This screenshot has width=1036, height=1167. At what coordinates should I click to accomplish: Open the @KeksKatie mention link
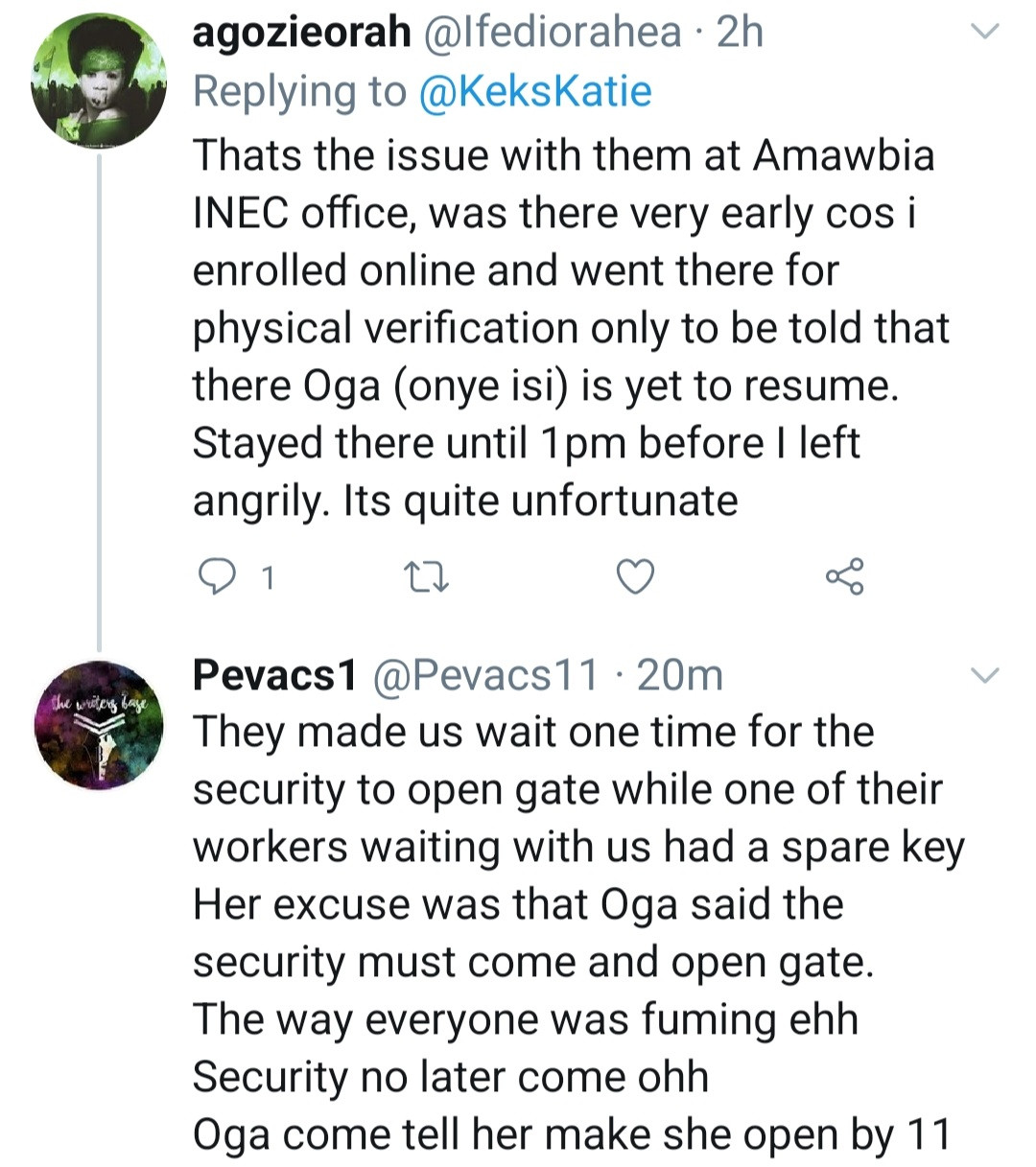[x=536, y=91]
